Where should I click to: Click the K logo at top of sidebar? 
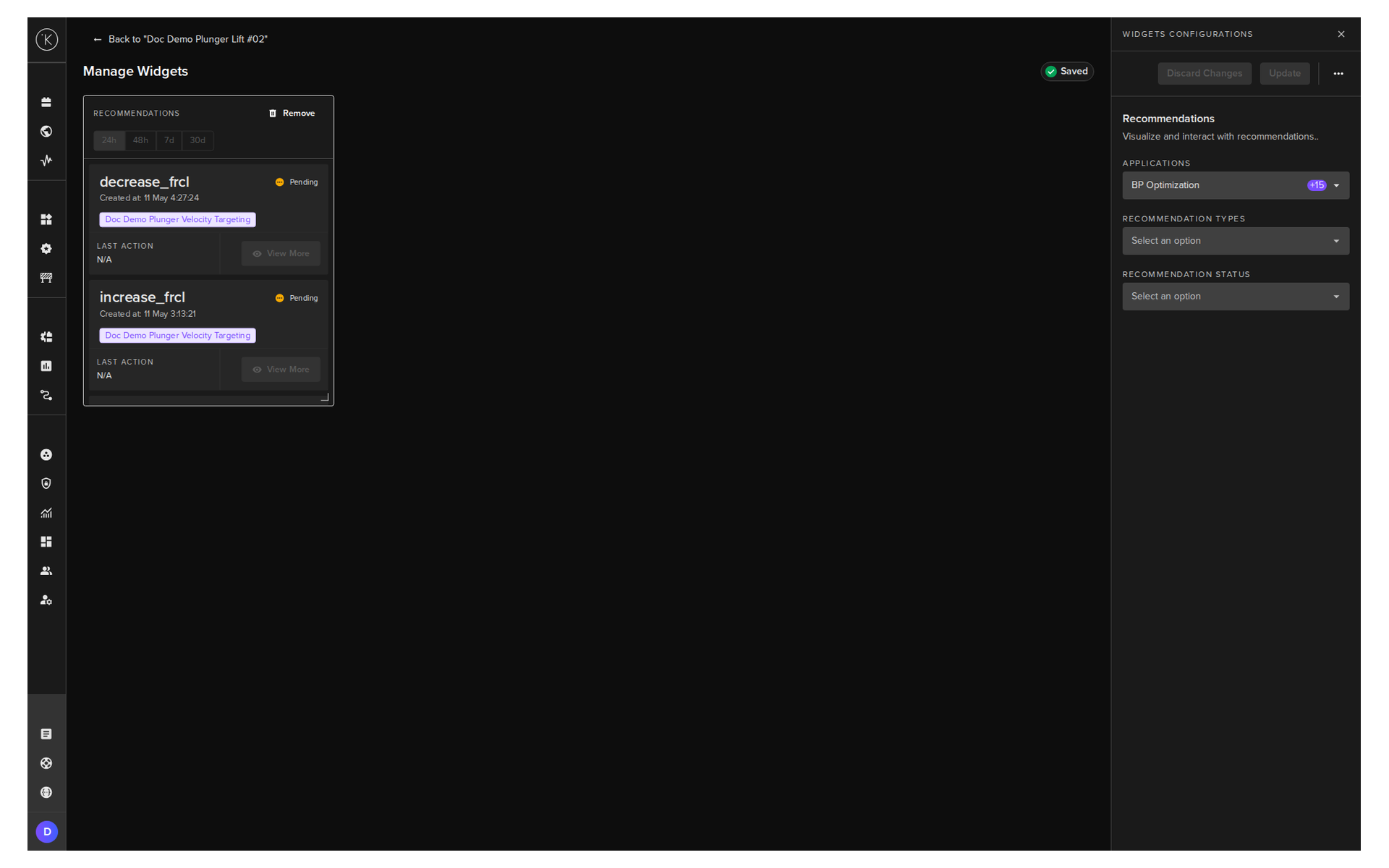coord(47,39)
